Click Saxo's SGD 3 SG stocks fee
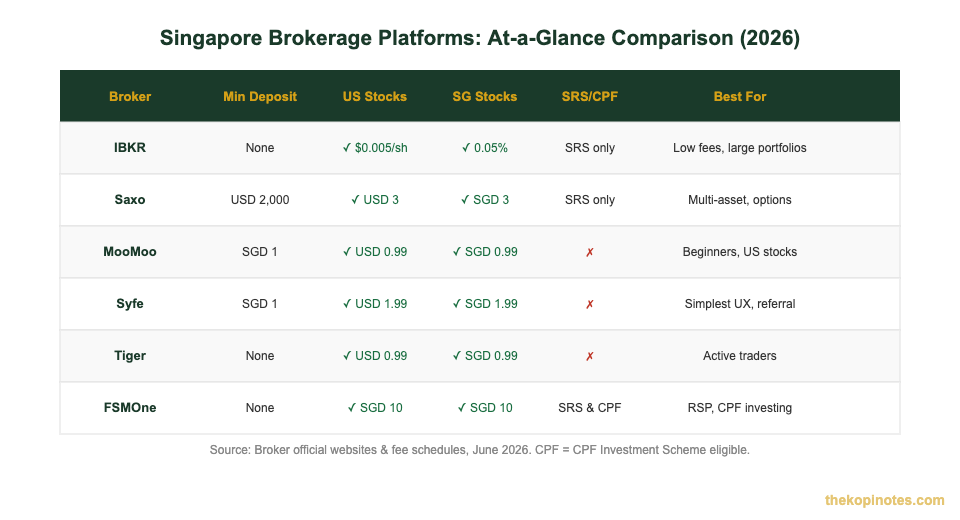This screenshot has width=960, height=520. pyautogui.click(x=484, y=200)
